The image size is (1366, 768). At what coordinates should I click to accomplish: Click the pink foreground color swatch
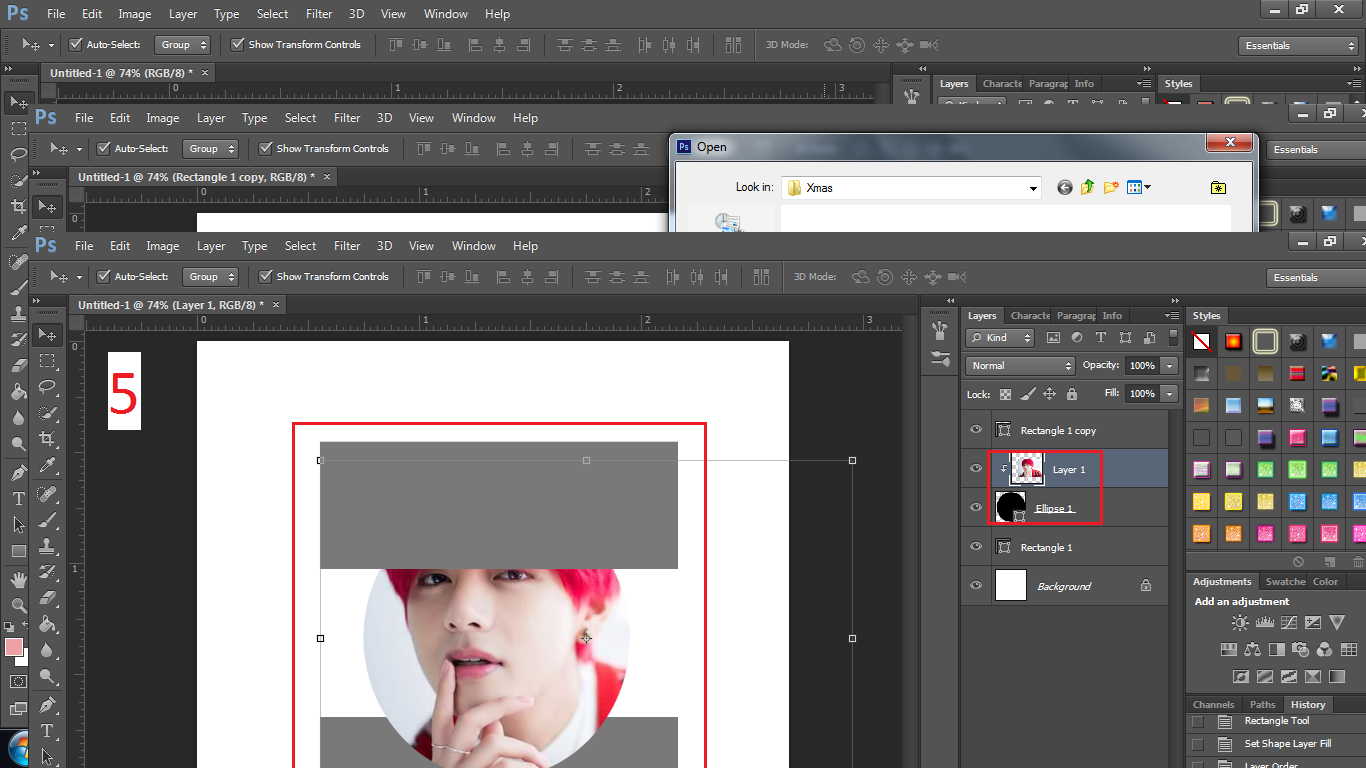14,647
